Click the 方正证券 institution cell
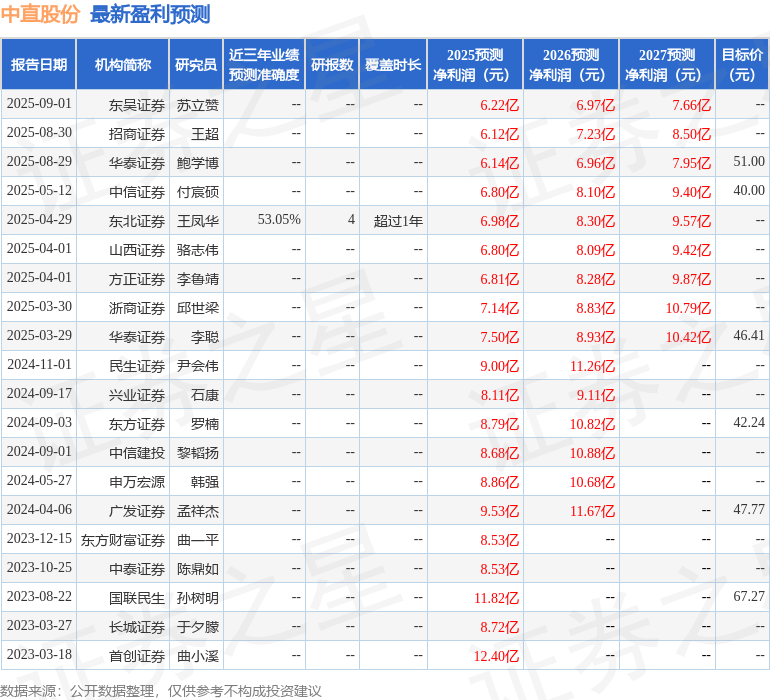This screenshot has height=700, width=770. pyautogui.click(x=137, y=279)
